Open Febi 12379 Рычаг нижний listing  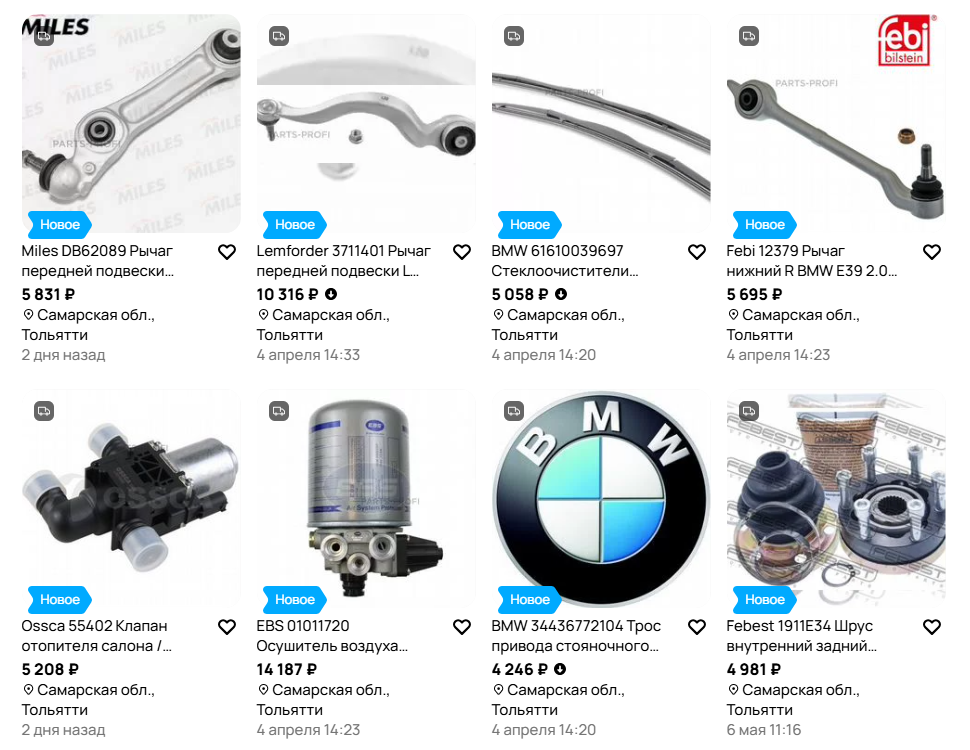tap(811, 261)
